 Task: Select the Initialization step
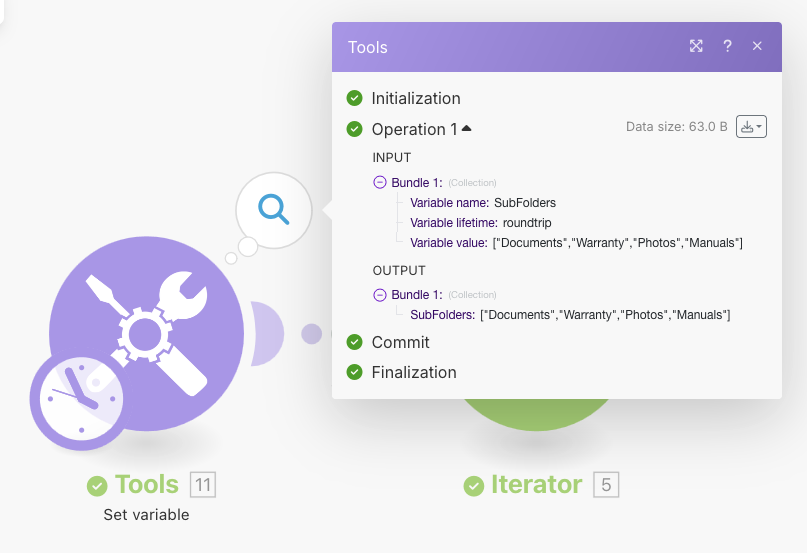[415, 98]
